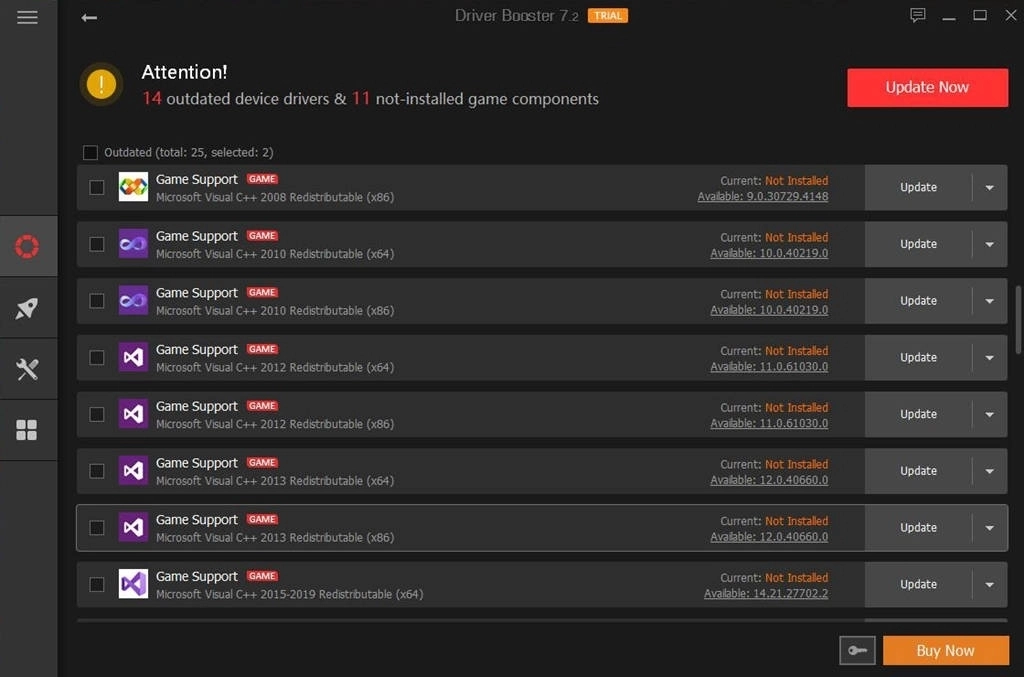Click the license key icon button

(x=857, y=650)
